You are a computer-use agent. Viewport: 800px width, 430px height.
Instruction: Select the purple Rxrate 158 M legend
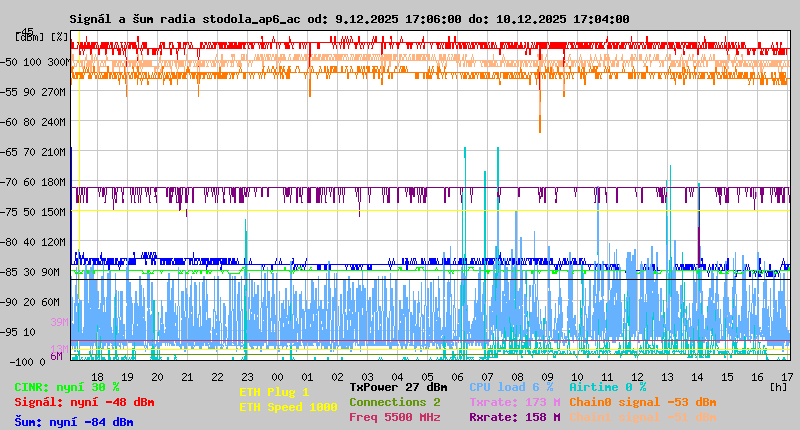[x=514, y=417]
